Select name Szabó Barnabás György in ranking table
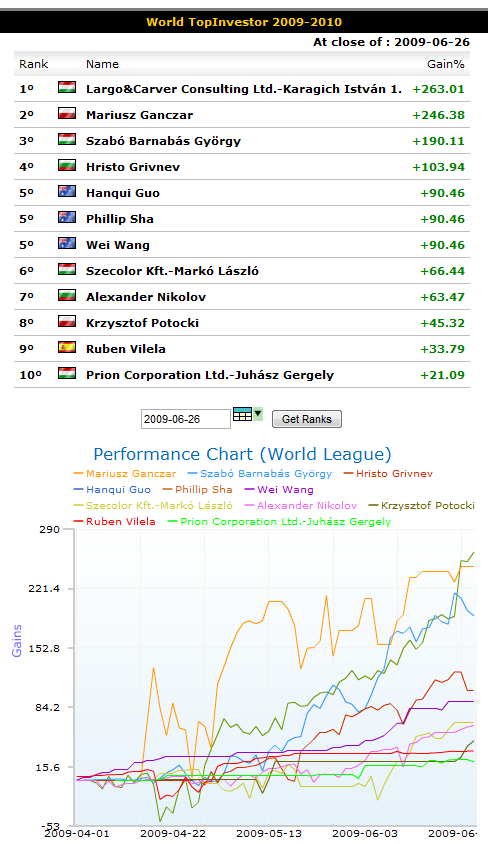The image size is (488, 844). (164, 141)
